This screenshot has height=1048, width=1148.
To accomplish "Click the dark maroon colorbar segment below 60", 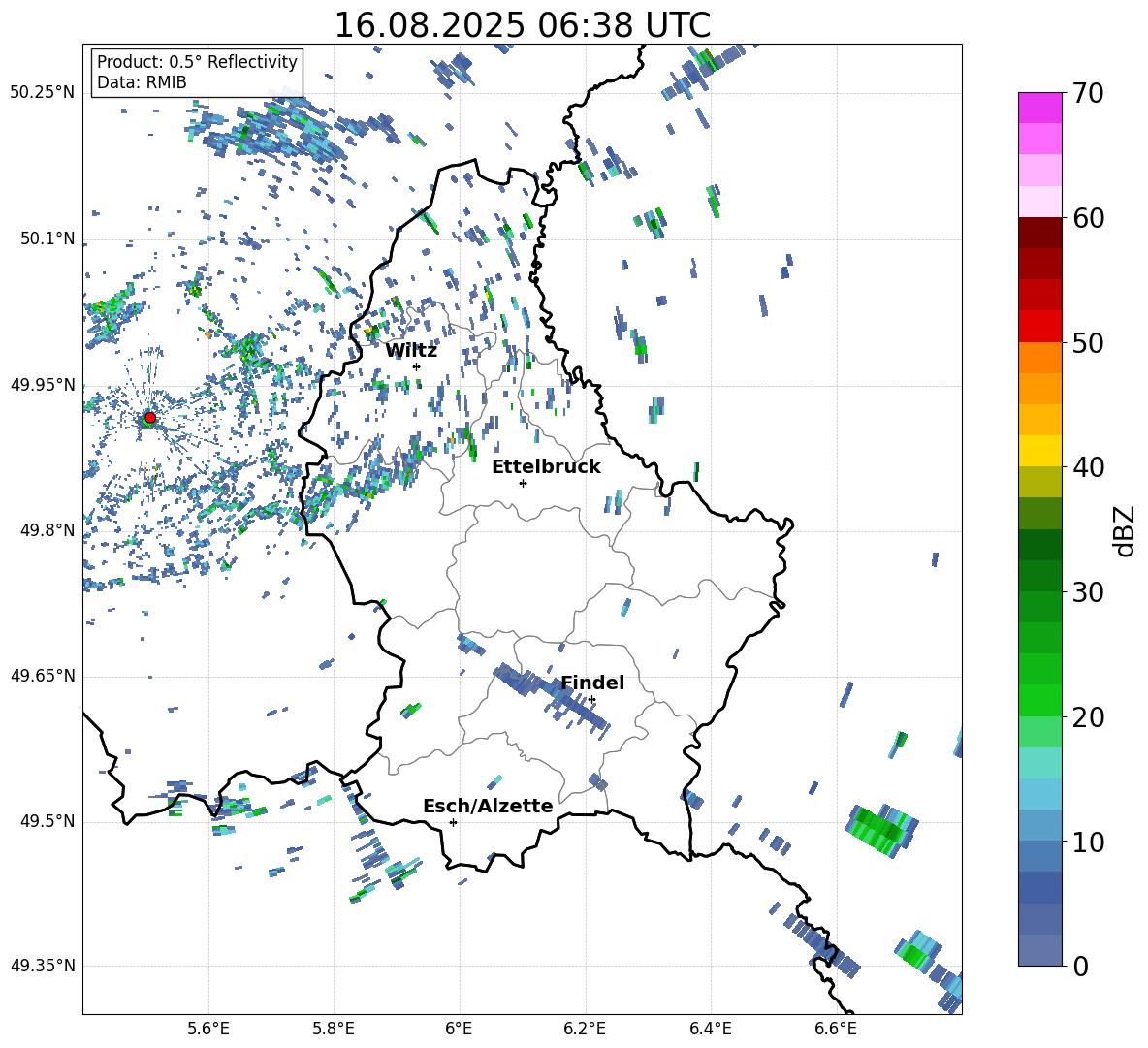I will click(1039, 232).
